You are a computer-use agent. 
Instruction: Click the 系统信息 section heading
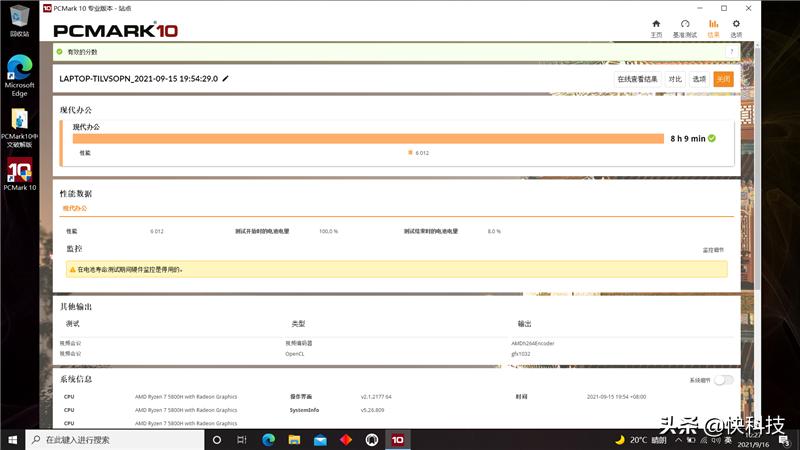pyautogui.click(x=76, y=379)
